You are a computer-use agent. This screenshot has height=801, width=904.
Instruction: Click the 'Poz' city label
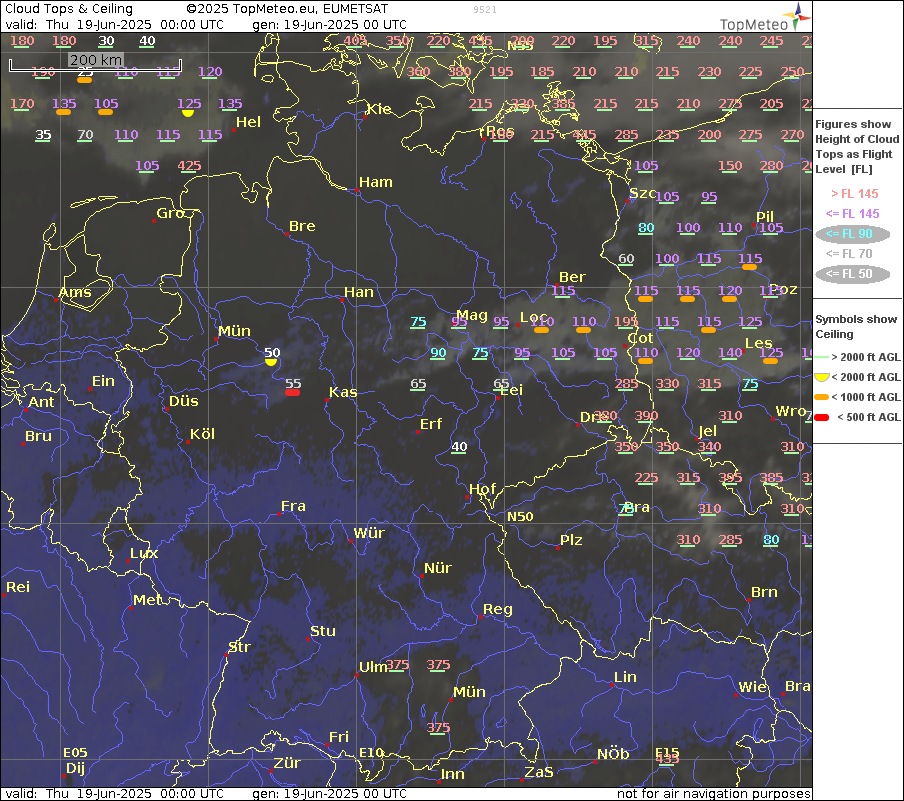click(784, 289)
